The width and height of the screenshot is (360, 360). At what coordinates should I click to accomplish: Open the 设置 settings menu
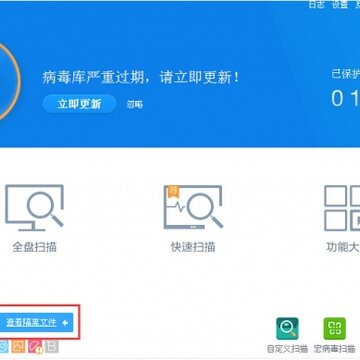coord(340,4)
